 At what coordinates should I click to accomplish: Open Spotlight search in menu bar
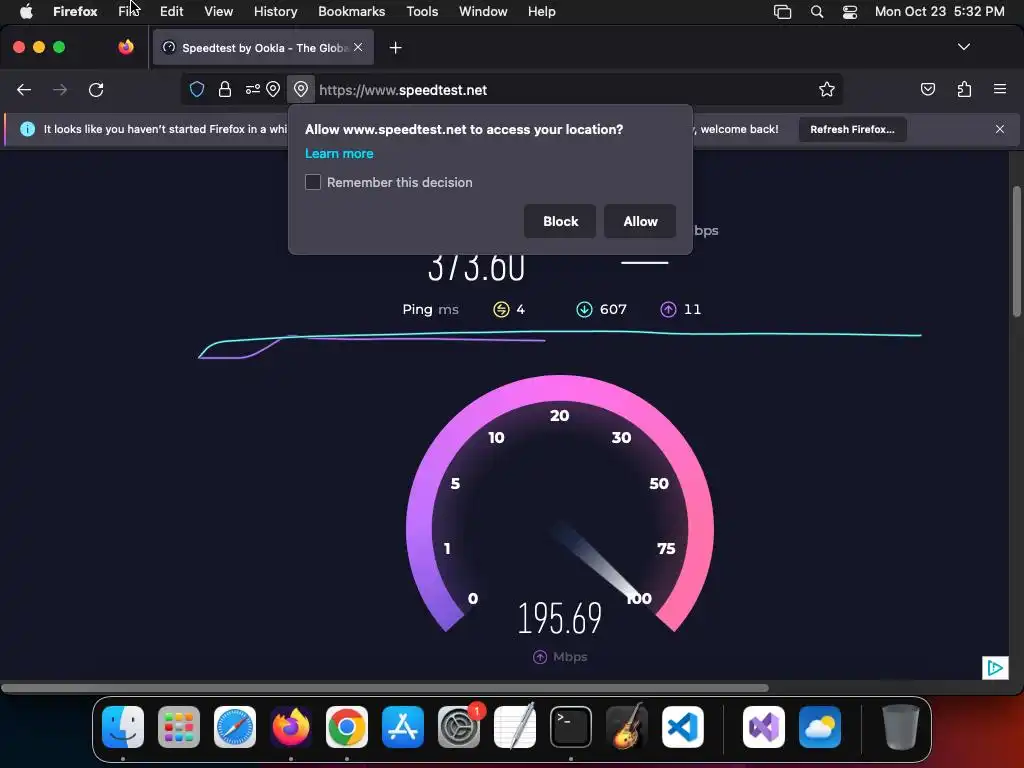[x=816, y=11]
